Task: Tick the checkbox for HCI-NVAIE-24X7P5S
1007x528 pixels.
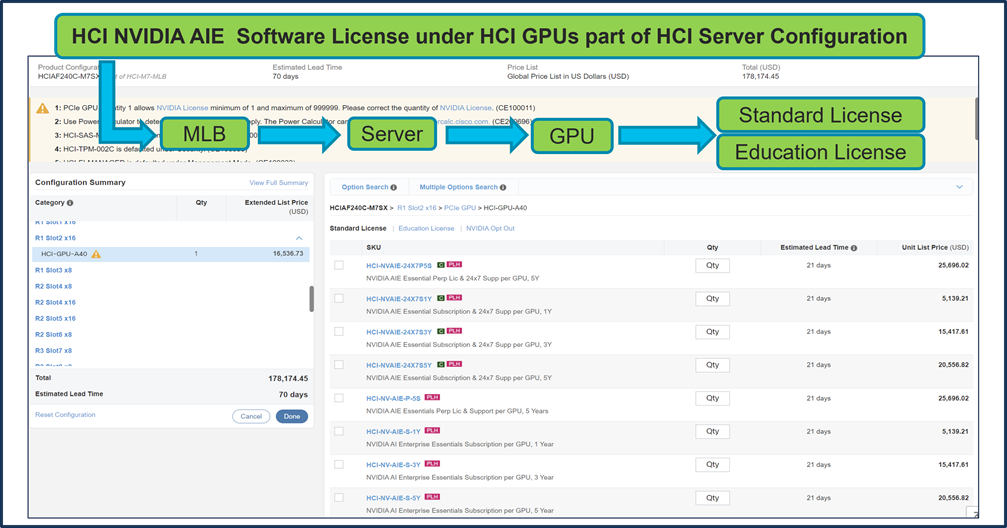Action: [x=339, y=265]
